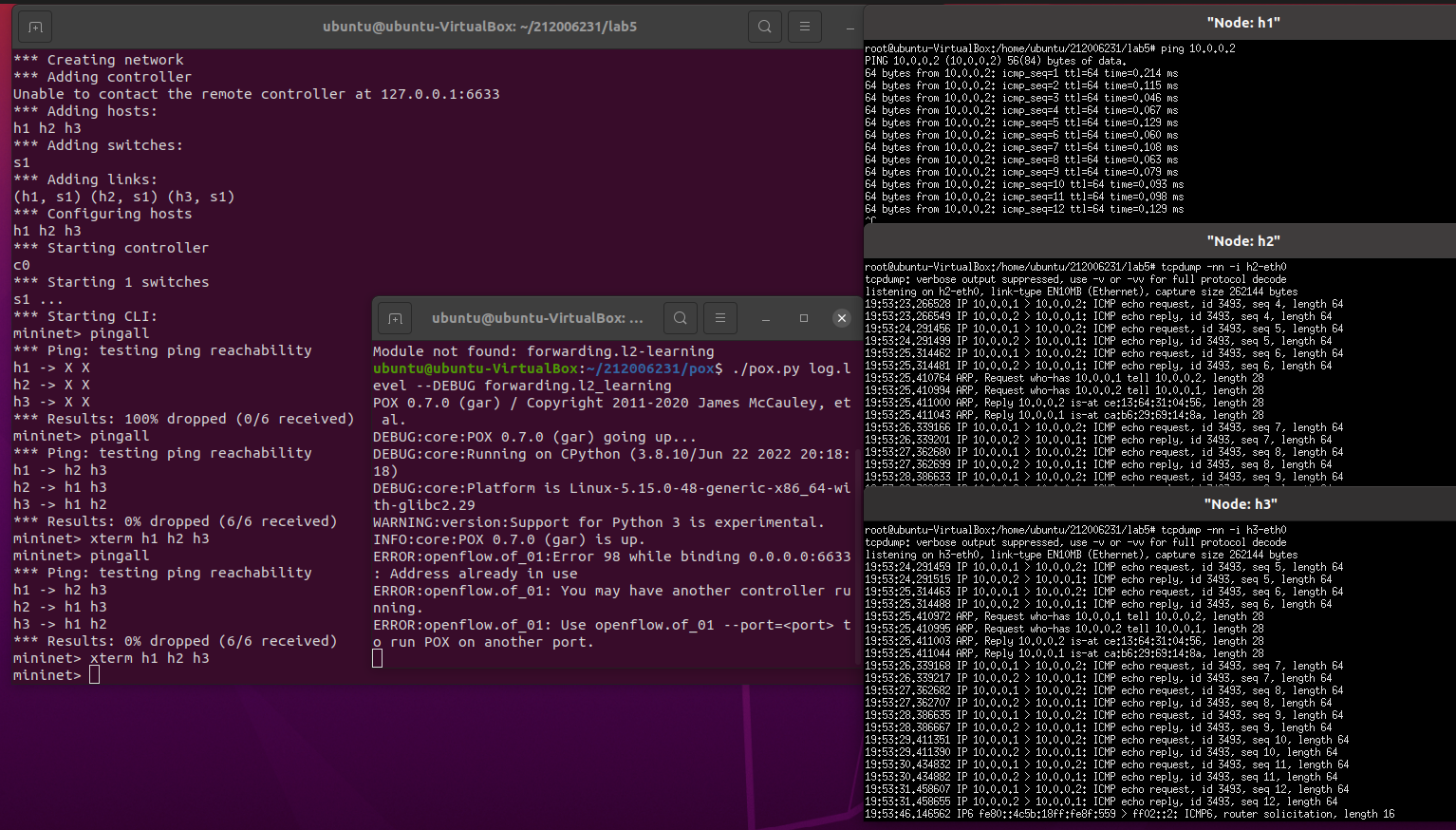This screenshot has height=830, width=1456.
Task: Close the POX terminal window
Action: 842,318
